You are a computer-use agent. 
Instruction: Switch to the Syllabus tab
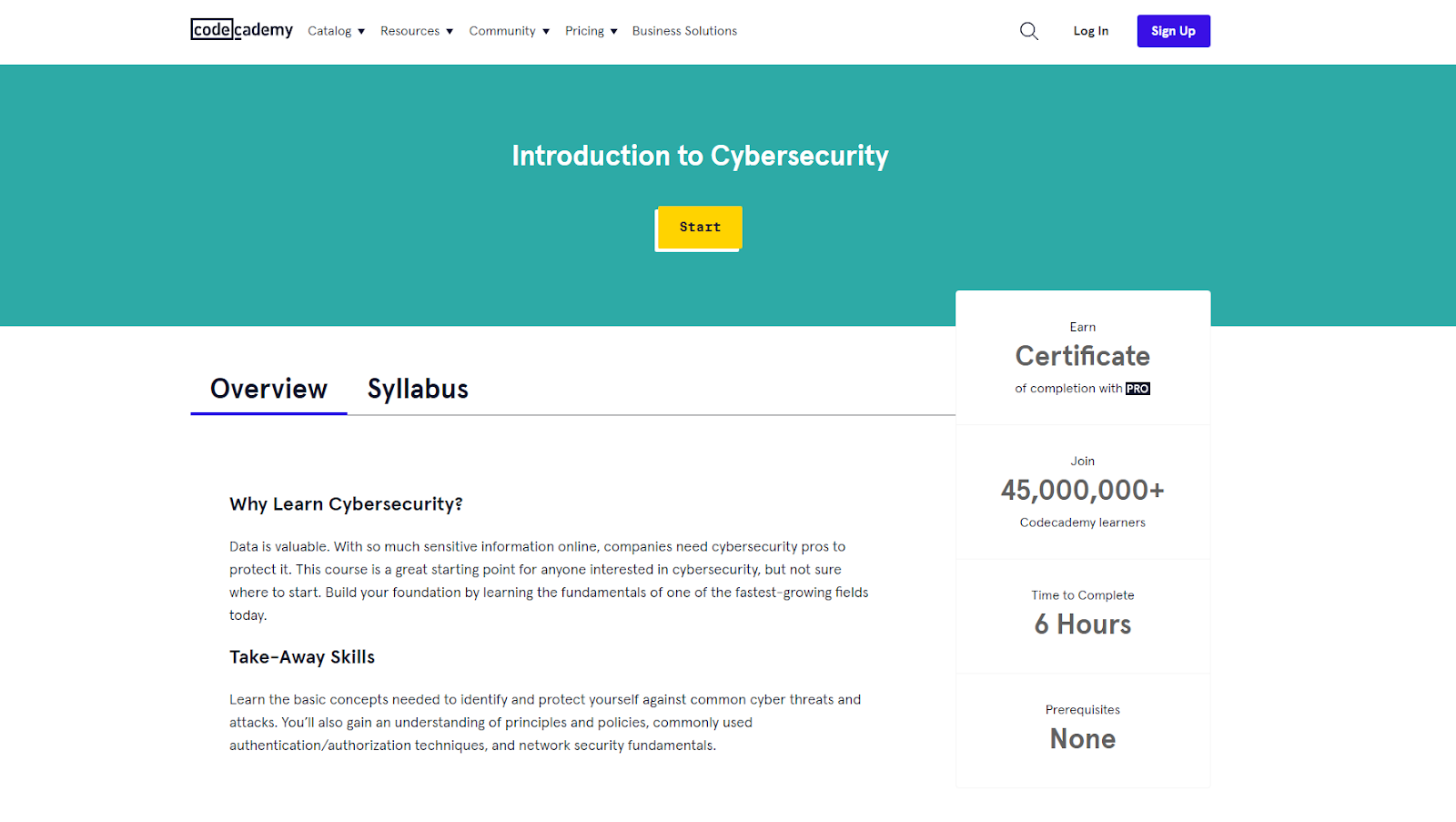(x=418, y=389)
